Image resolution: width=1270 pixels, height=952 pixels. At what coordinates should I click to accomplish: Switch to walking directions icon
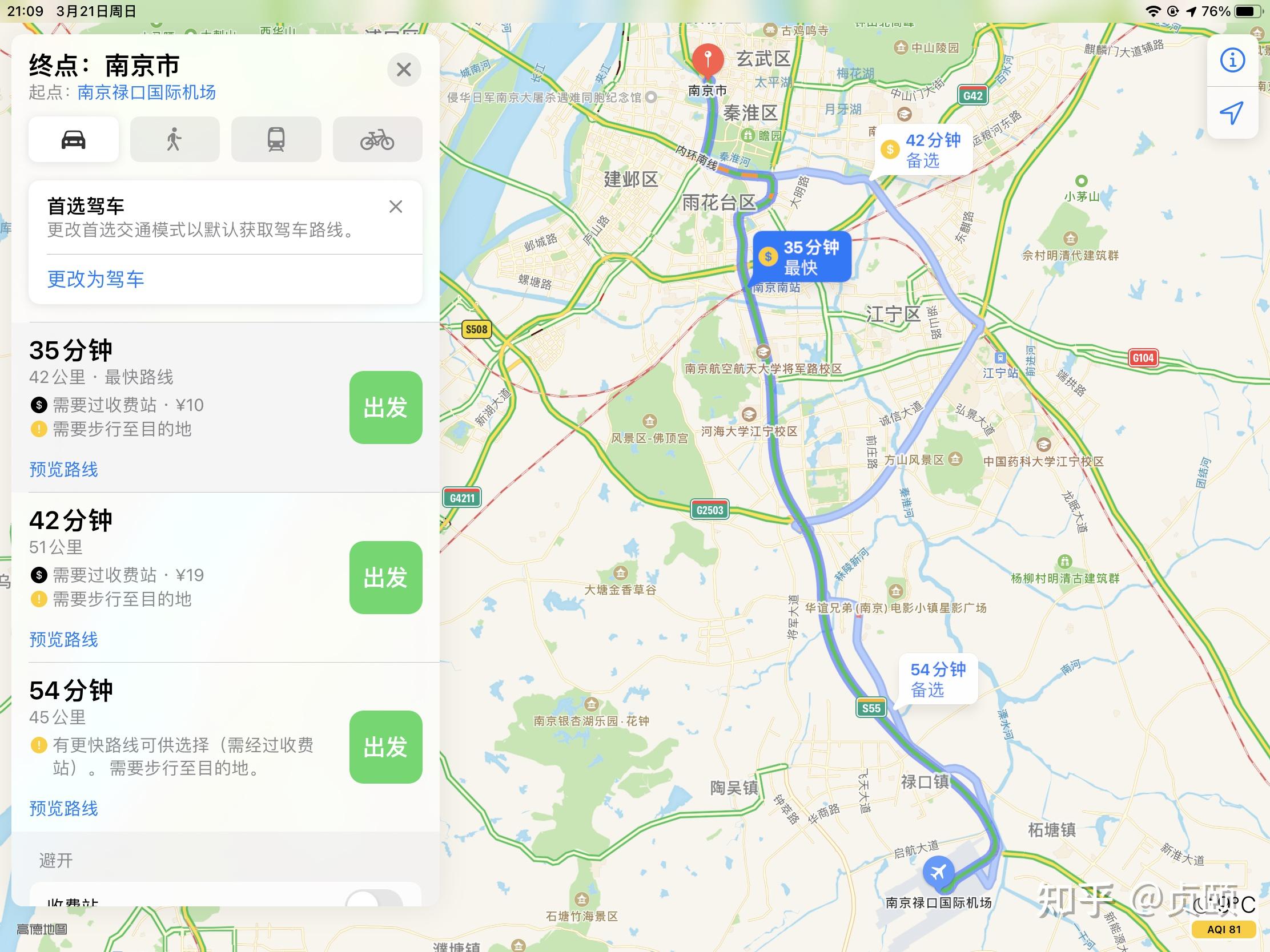click(175, 139)
